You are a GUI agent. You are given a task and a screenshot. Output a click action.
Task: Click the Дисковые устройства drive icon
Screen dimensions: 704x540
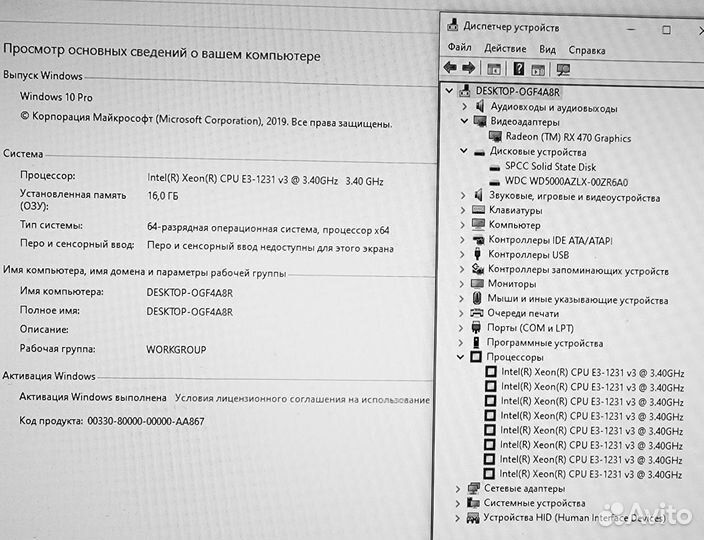pos(479,153)
